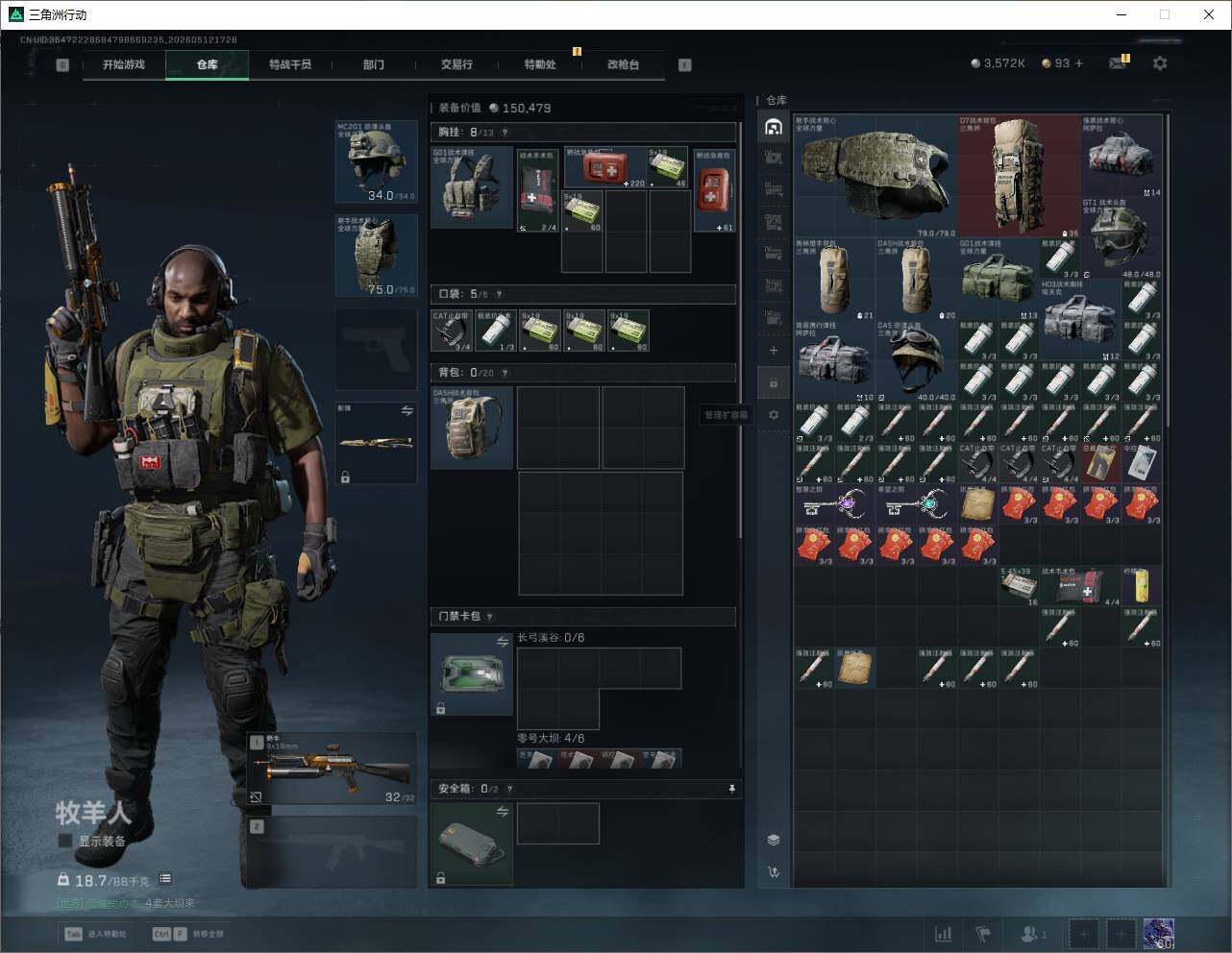This screenshot has height=953, width=1232.
Task: Select the equipped chest rig item
Action: click(472, 187)
